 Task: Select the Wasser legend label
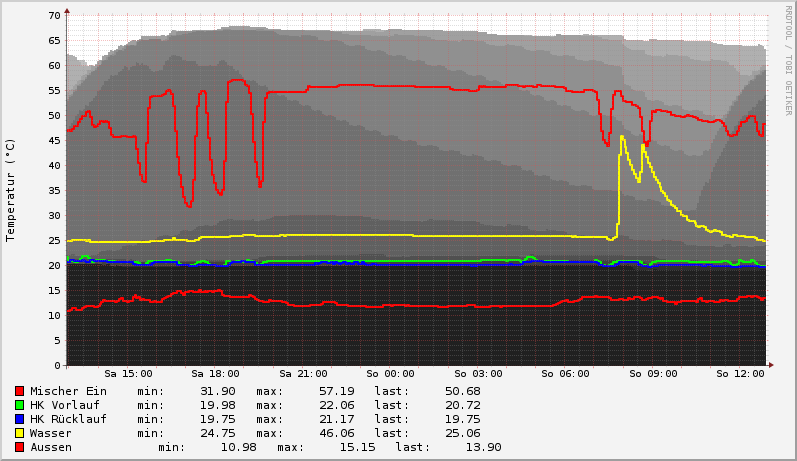[51, 433]
